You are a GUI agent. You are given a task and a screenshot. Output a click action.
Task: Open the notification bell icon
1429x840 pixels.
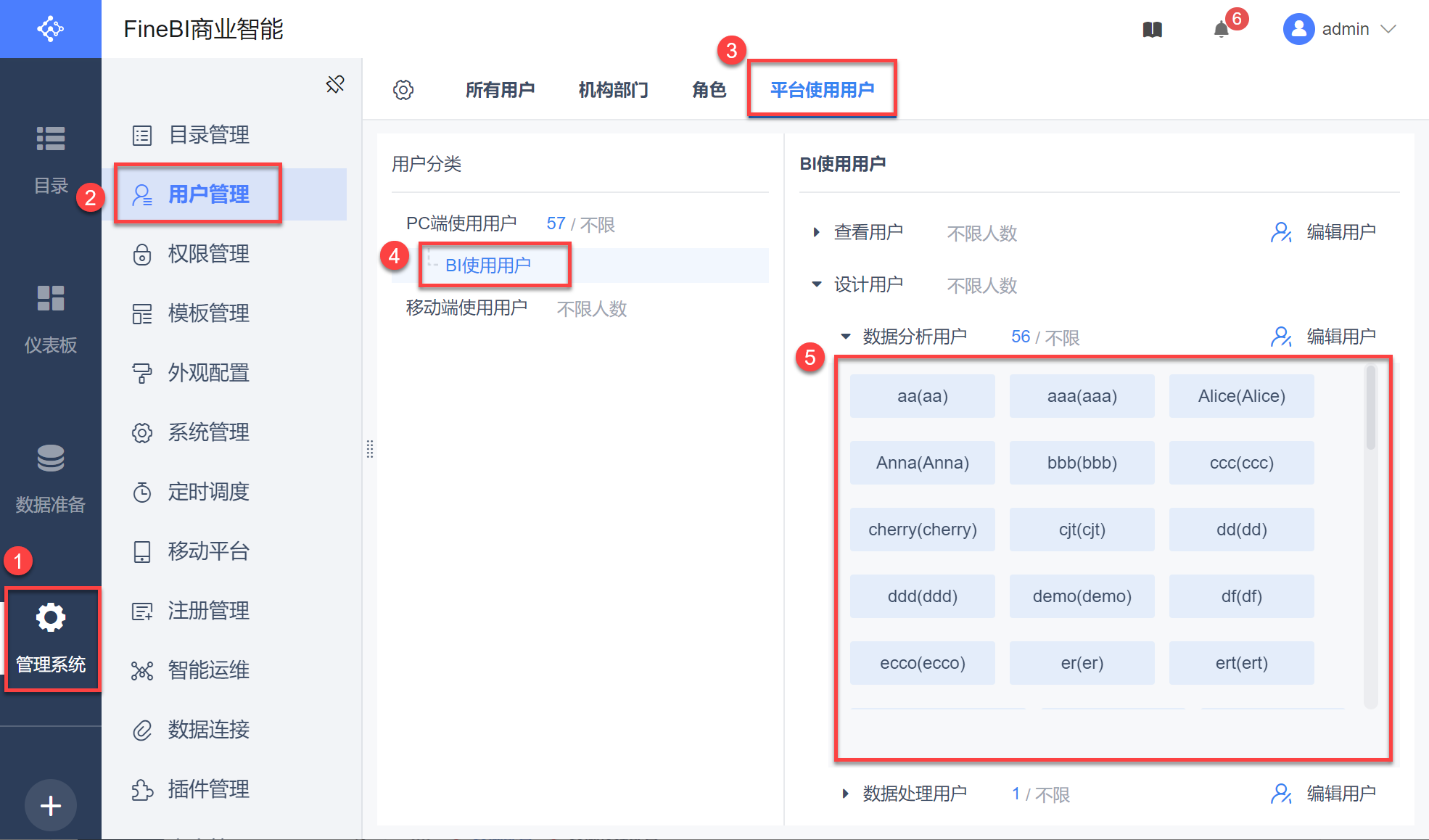(x=1222, y=30)
